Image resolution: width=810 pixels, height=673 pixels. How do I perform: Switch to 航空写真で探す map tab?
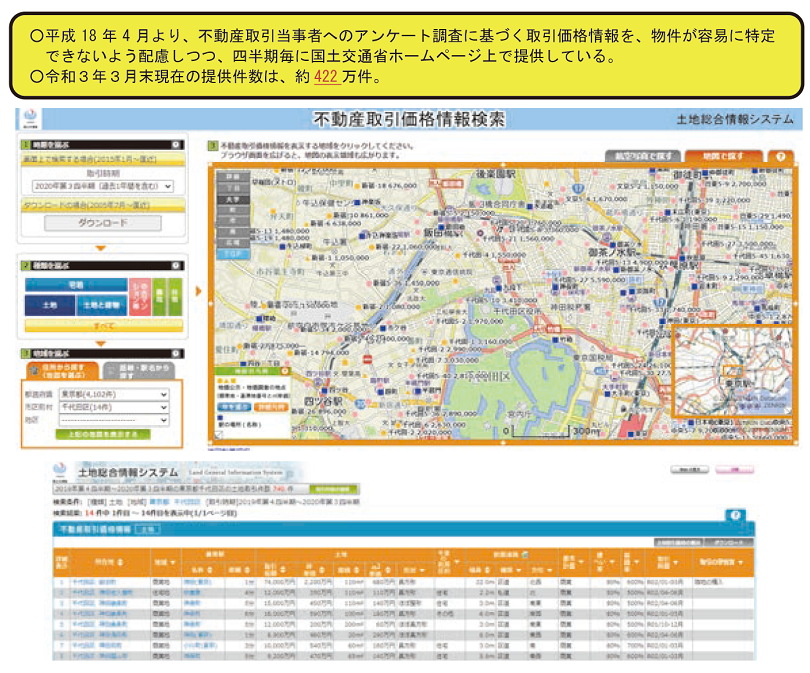(643, 156)
